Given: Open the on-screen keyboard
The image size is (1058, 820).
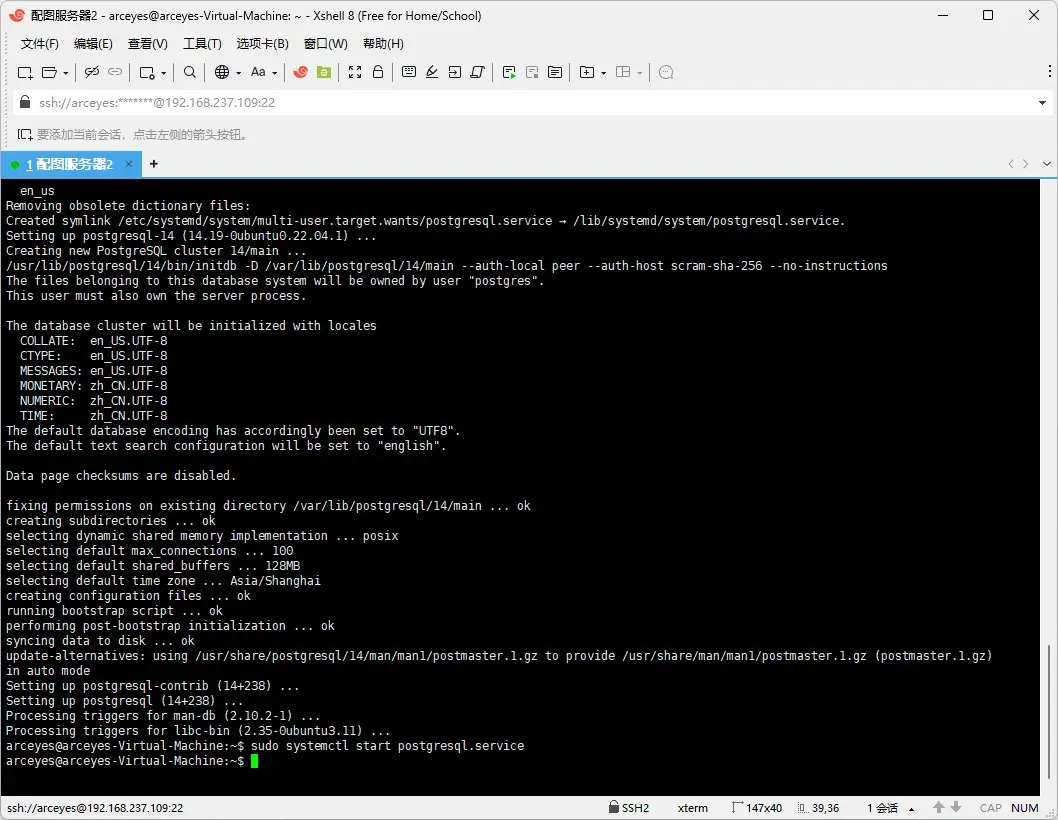Looking at the screenshot, I should click(408, 72).
